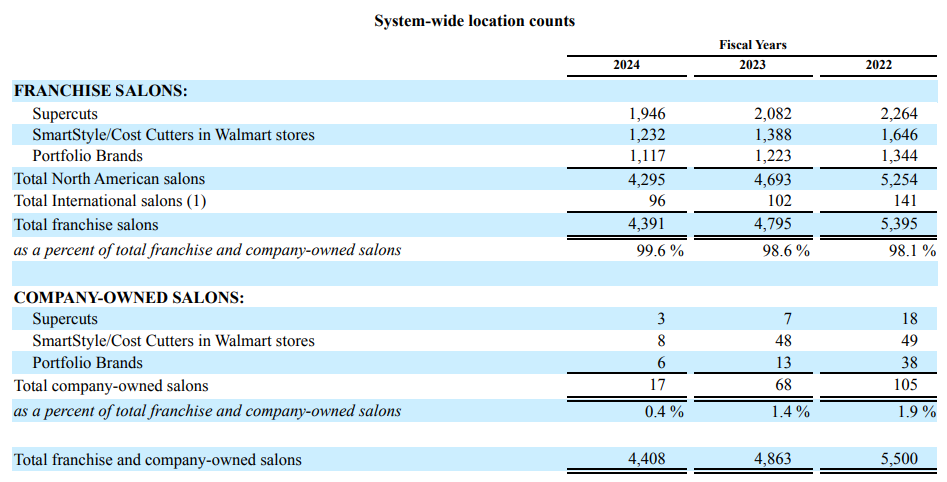Click total company-owned value 105
This screenshot has height=482, width=947.
tap(905, 385)
